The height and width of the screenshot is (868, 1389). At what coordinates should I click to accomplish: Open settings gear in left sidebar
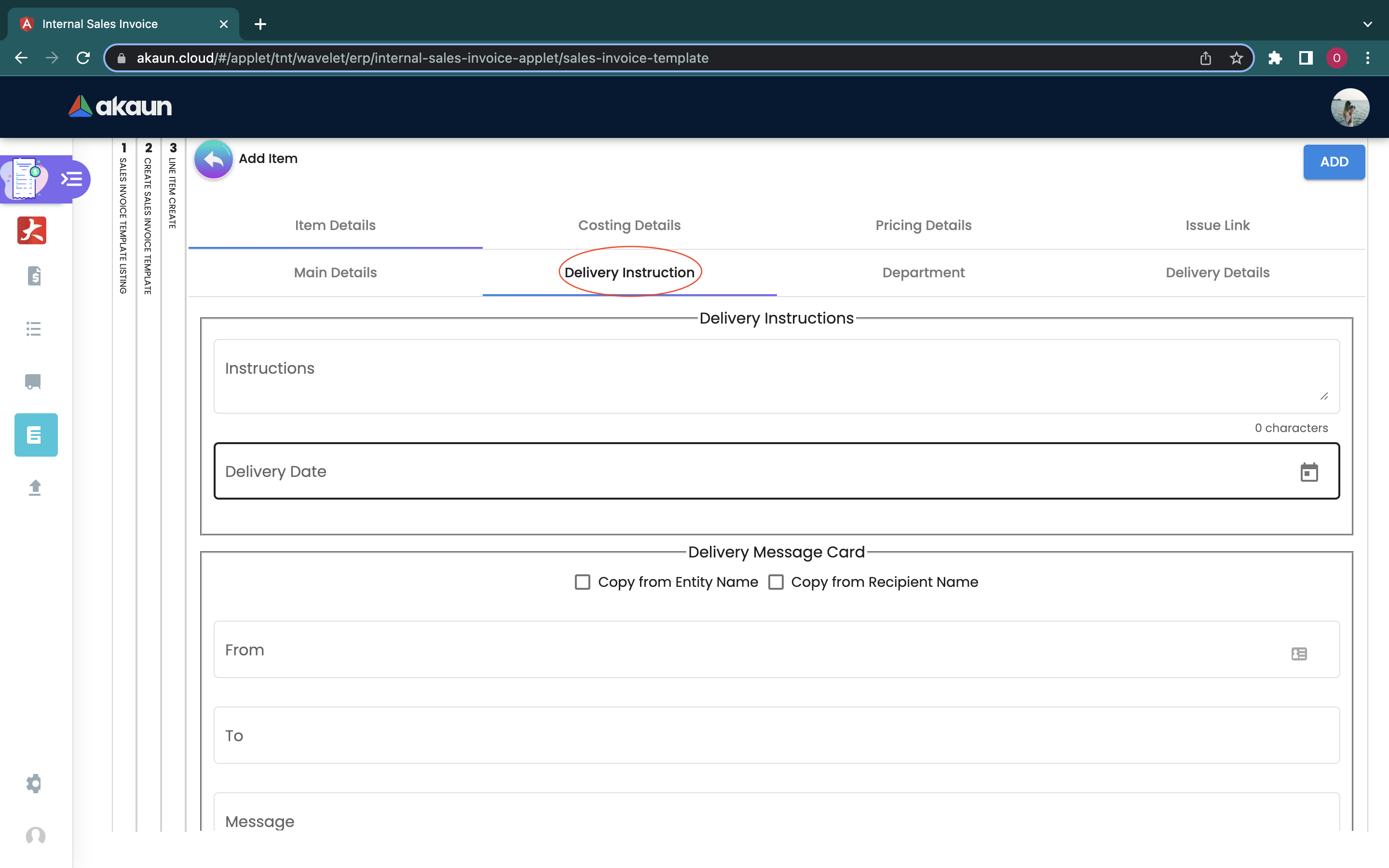[34, 783]
